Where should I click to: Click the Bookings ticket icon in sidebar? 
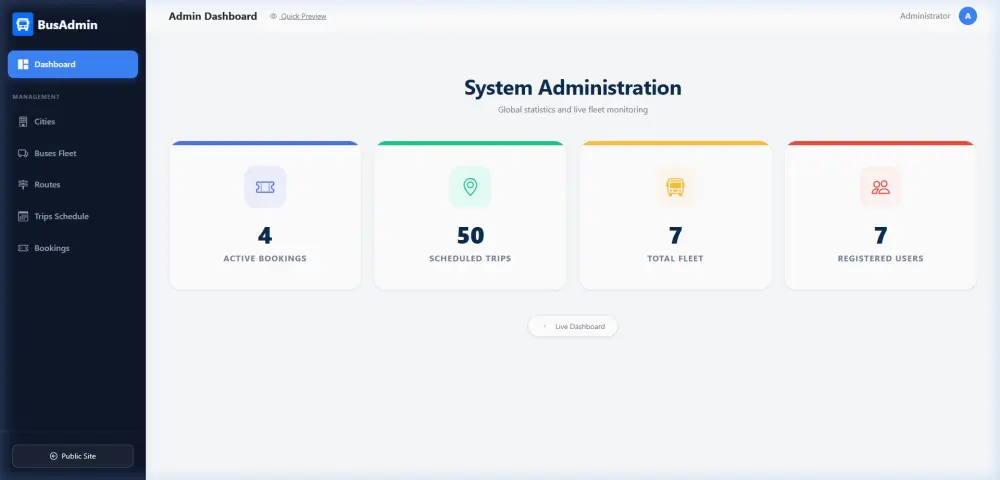point(23,248)
